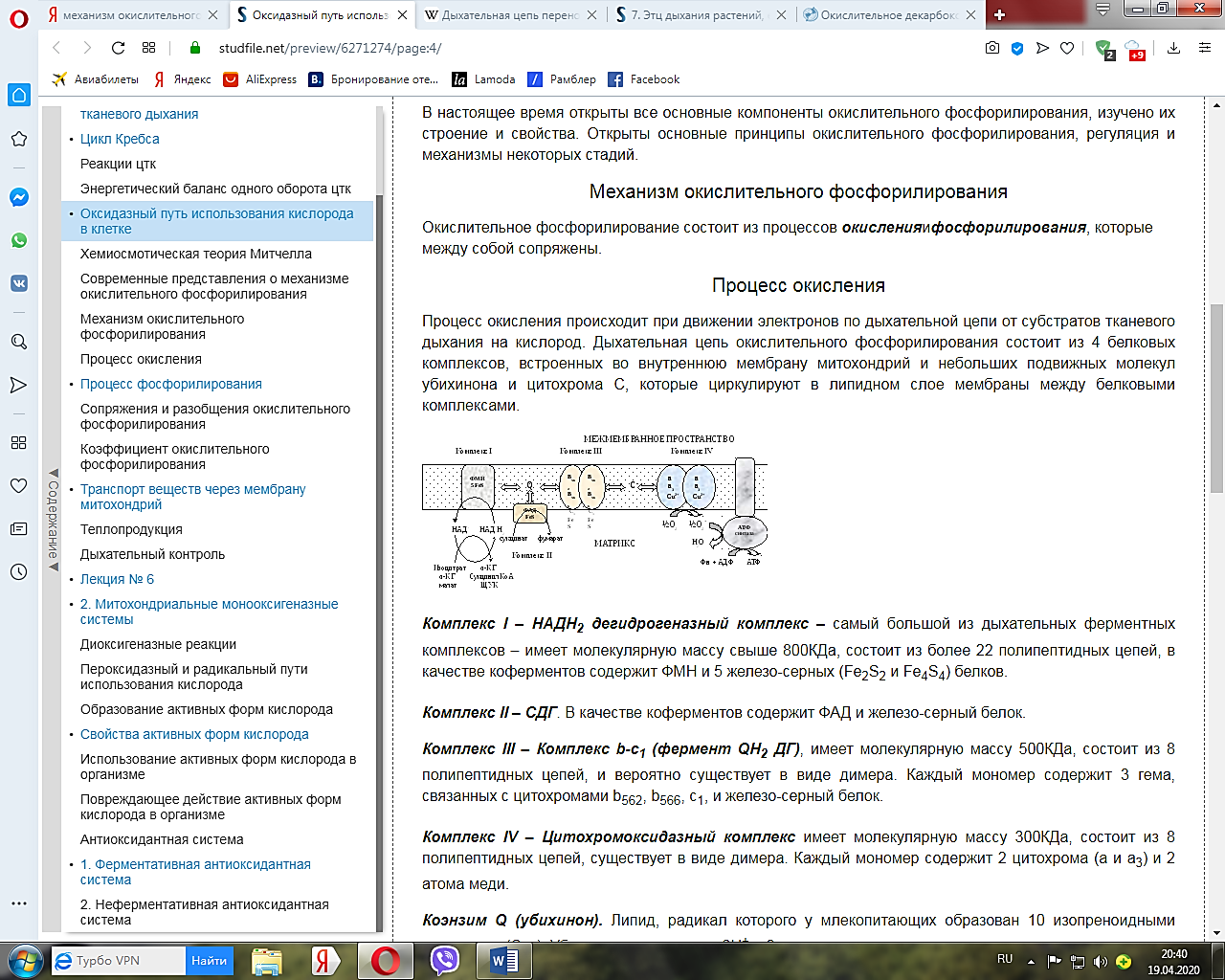1225x980 pixels.
Task: Open the AliExpress bookmark
Action: [x=259, y=79]
